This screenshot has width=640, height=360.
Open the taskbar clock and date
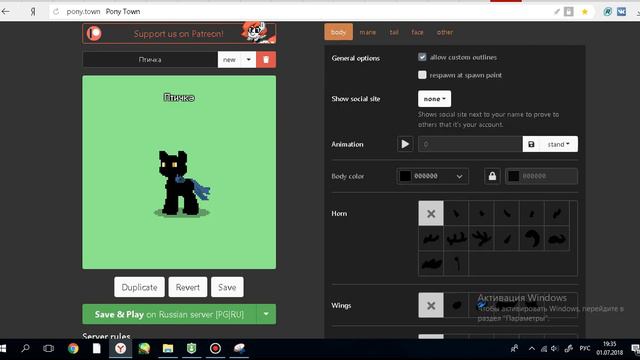click(x=609, y=348)
